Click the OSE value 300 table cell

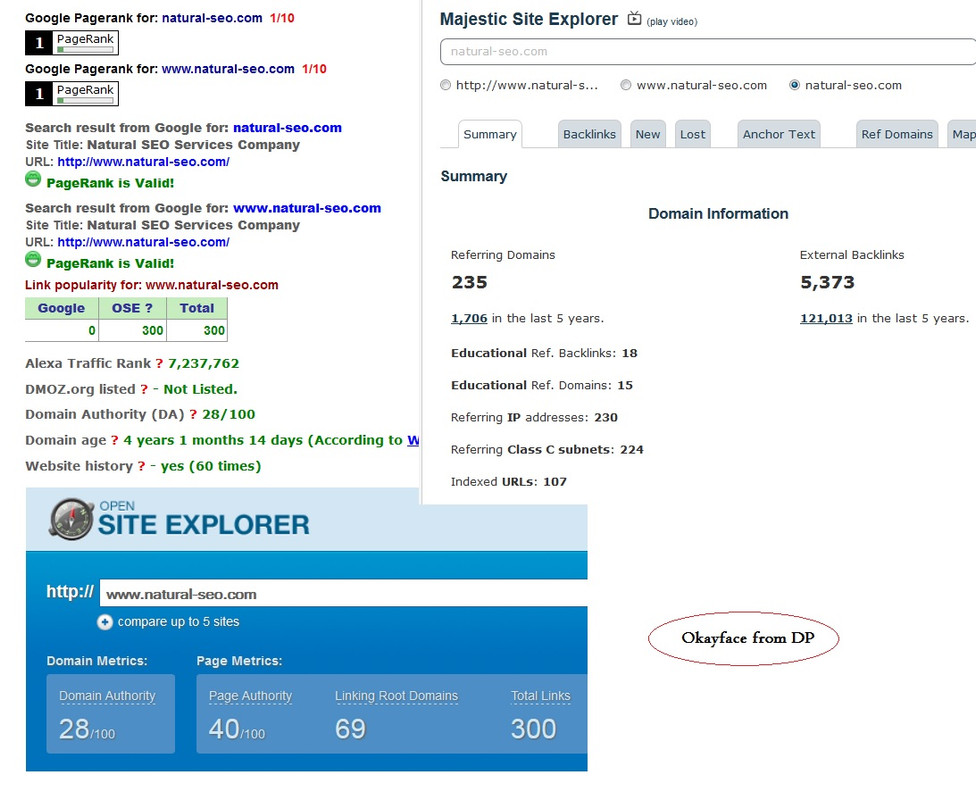pyautogui.click(x=132, y=331)
